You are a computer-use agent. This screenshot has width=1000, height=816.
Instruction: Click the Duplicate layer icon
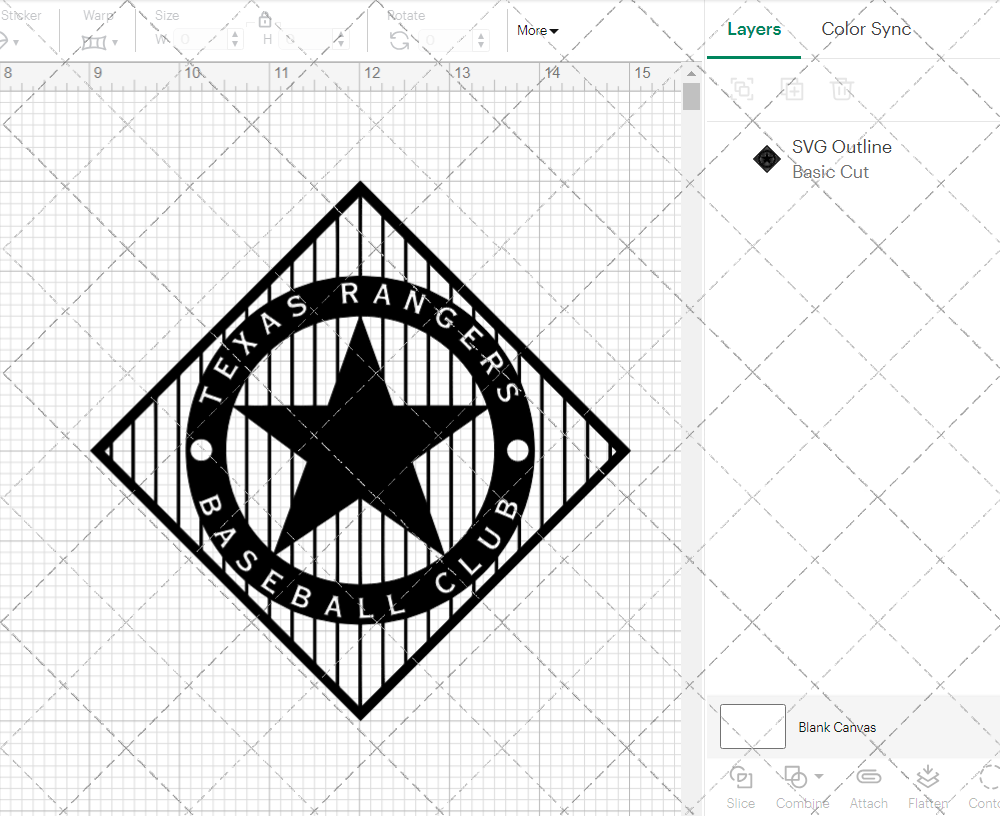coord(792,89)
